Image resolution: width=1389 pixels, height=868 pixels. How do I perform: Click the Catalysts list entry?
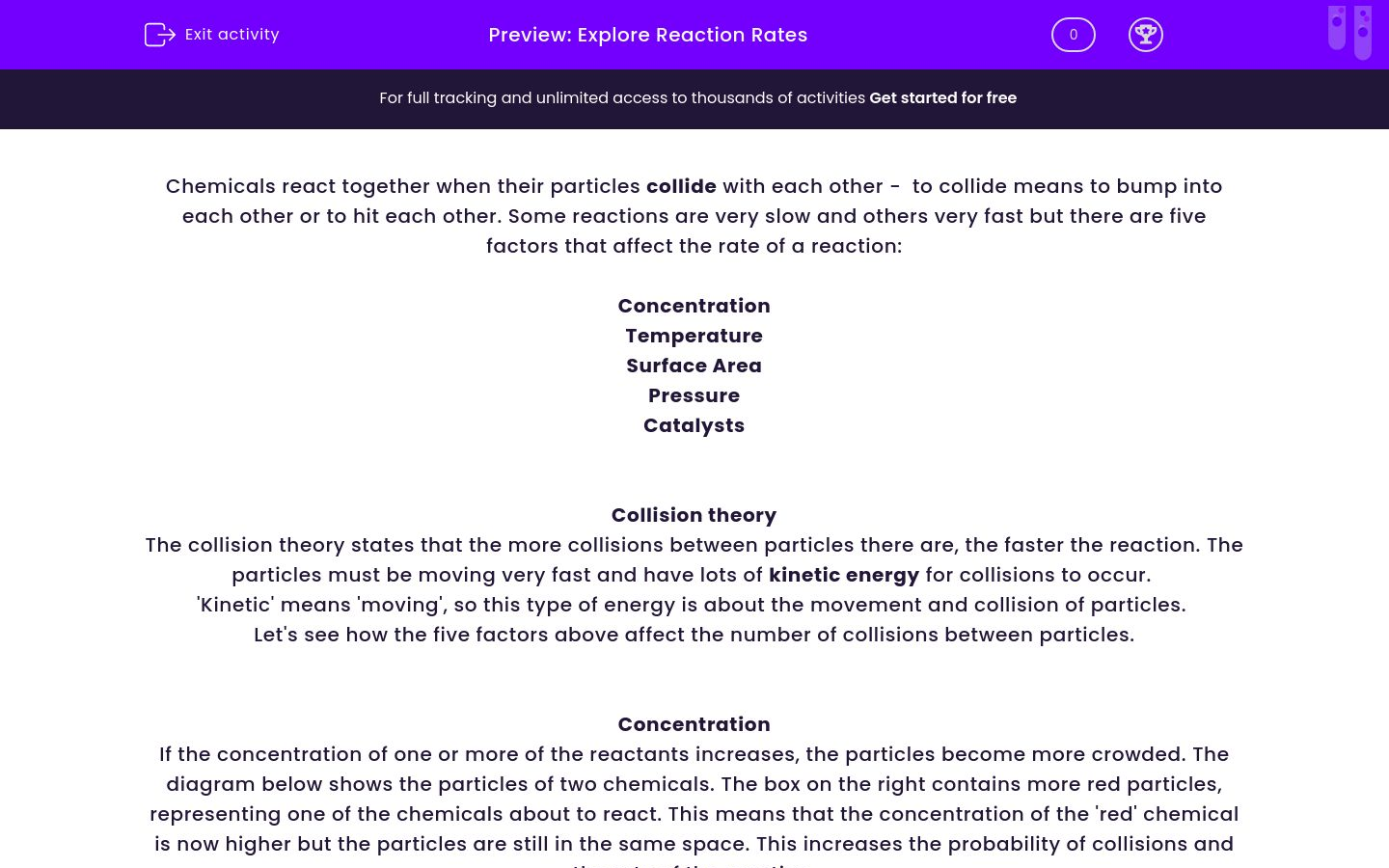click(x=694, y=425)
